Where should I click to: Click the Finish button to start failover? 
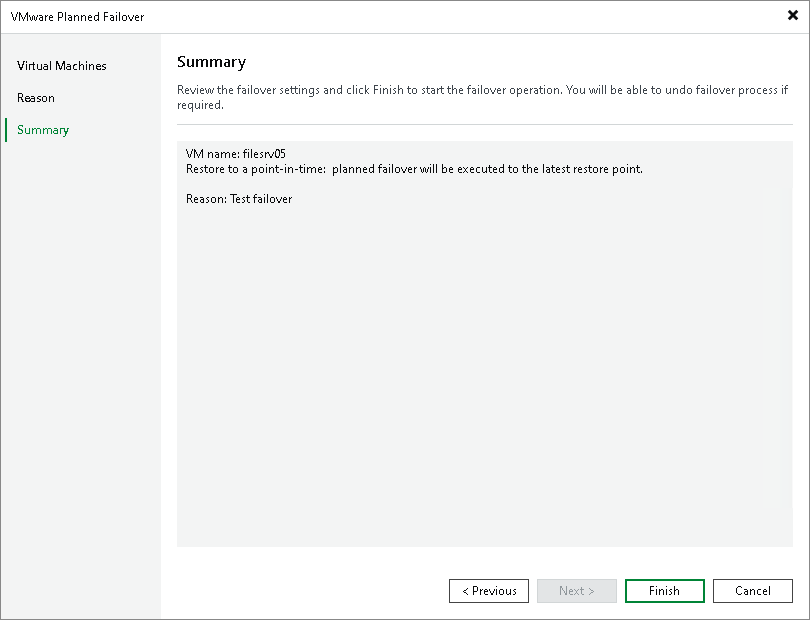click(x=664, y=591)
